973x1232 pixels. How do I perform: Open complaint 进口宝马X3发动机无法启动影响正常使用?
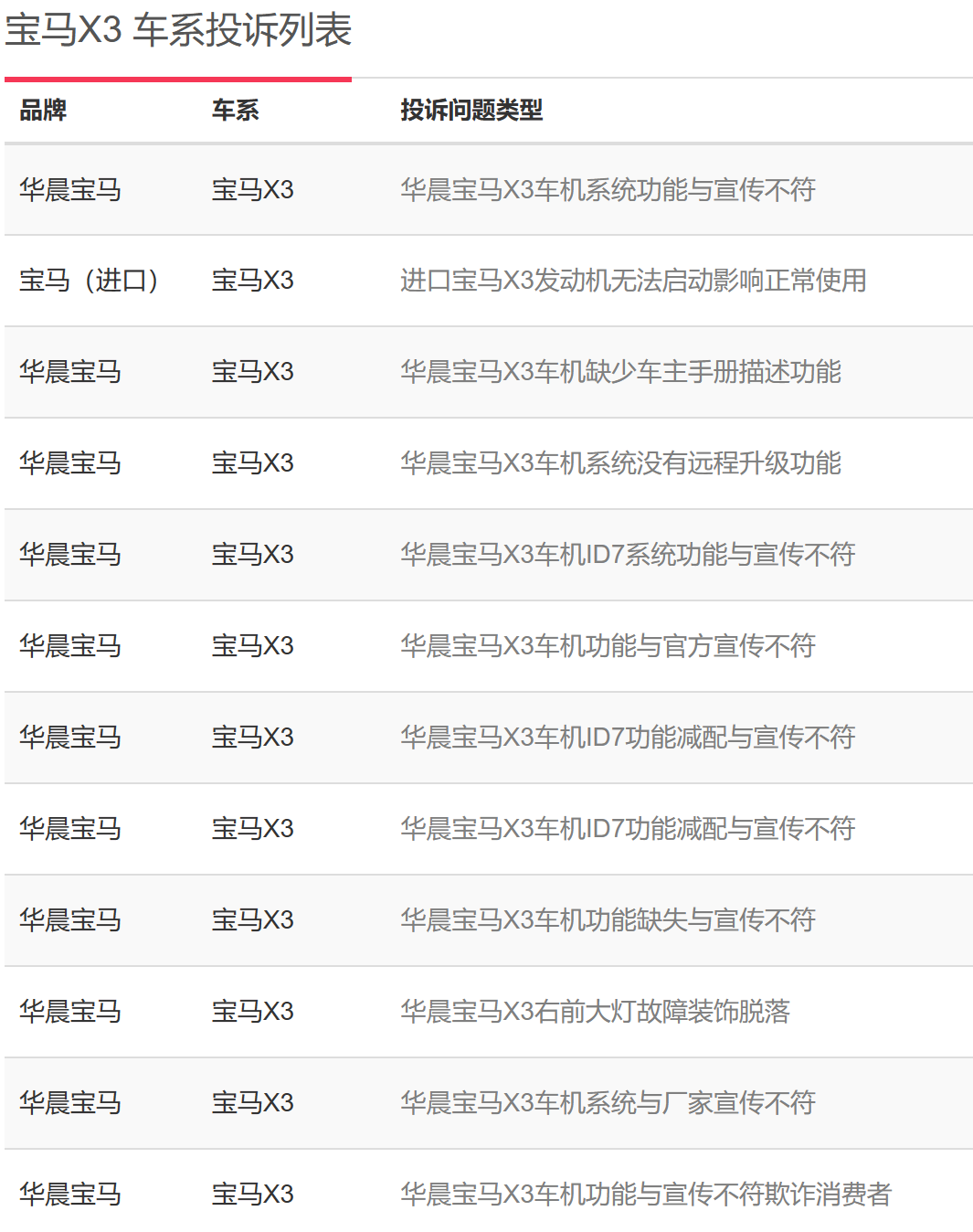(x=633, y=281)
